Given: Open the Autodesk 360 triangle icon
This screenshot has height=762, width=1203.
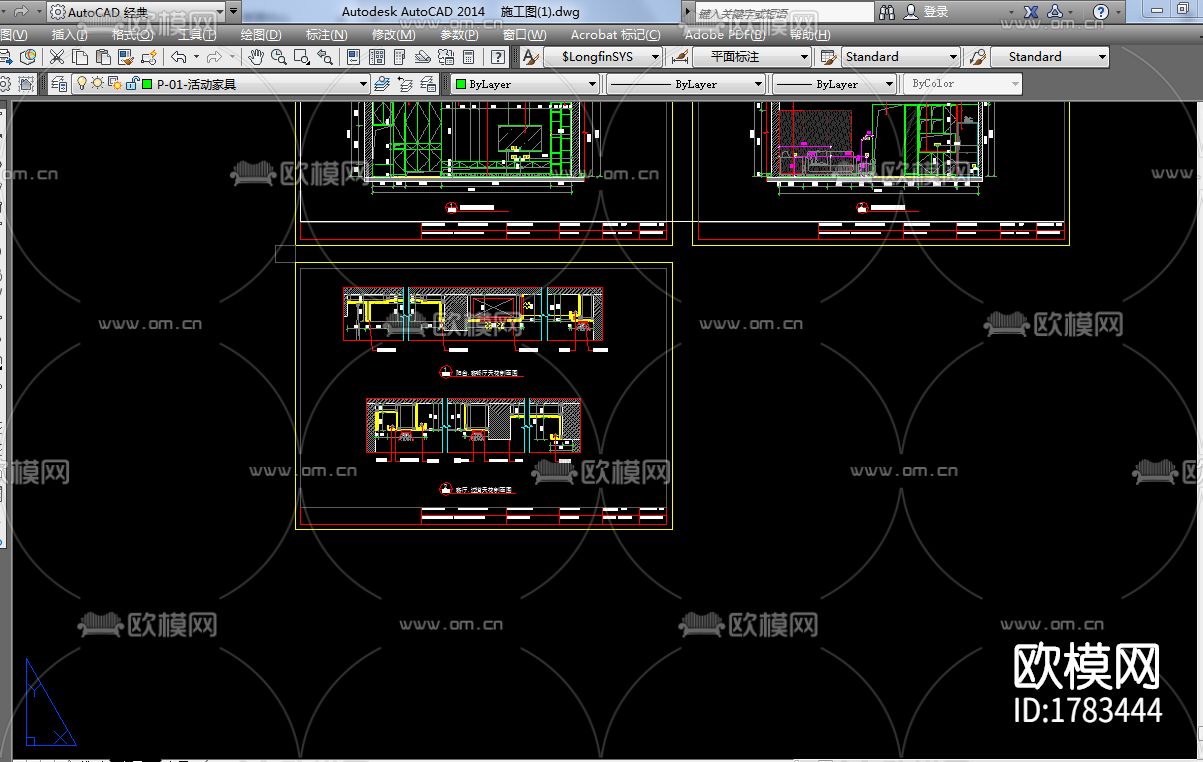Looking at the screenshot, I should click(x=1054, y=12).
